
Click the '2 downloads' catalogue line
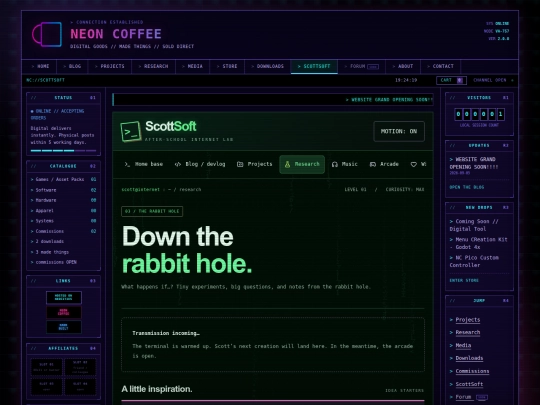click(x=47, y=241)
